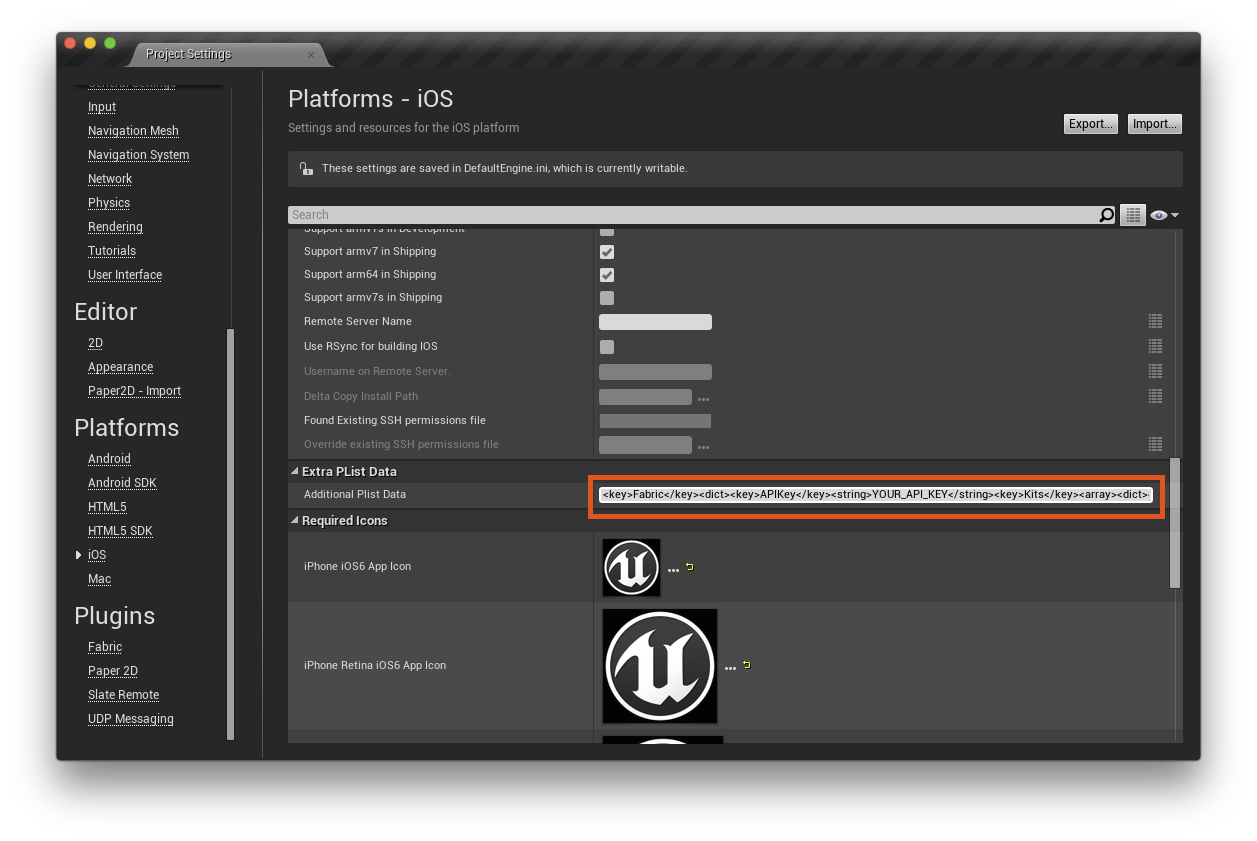Click the sidebar vertical scrollbar
The width and height of the screenshot is (1257, 841).
(x=231, y=534)
